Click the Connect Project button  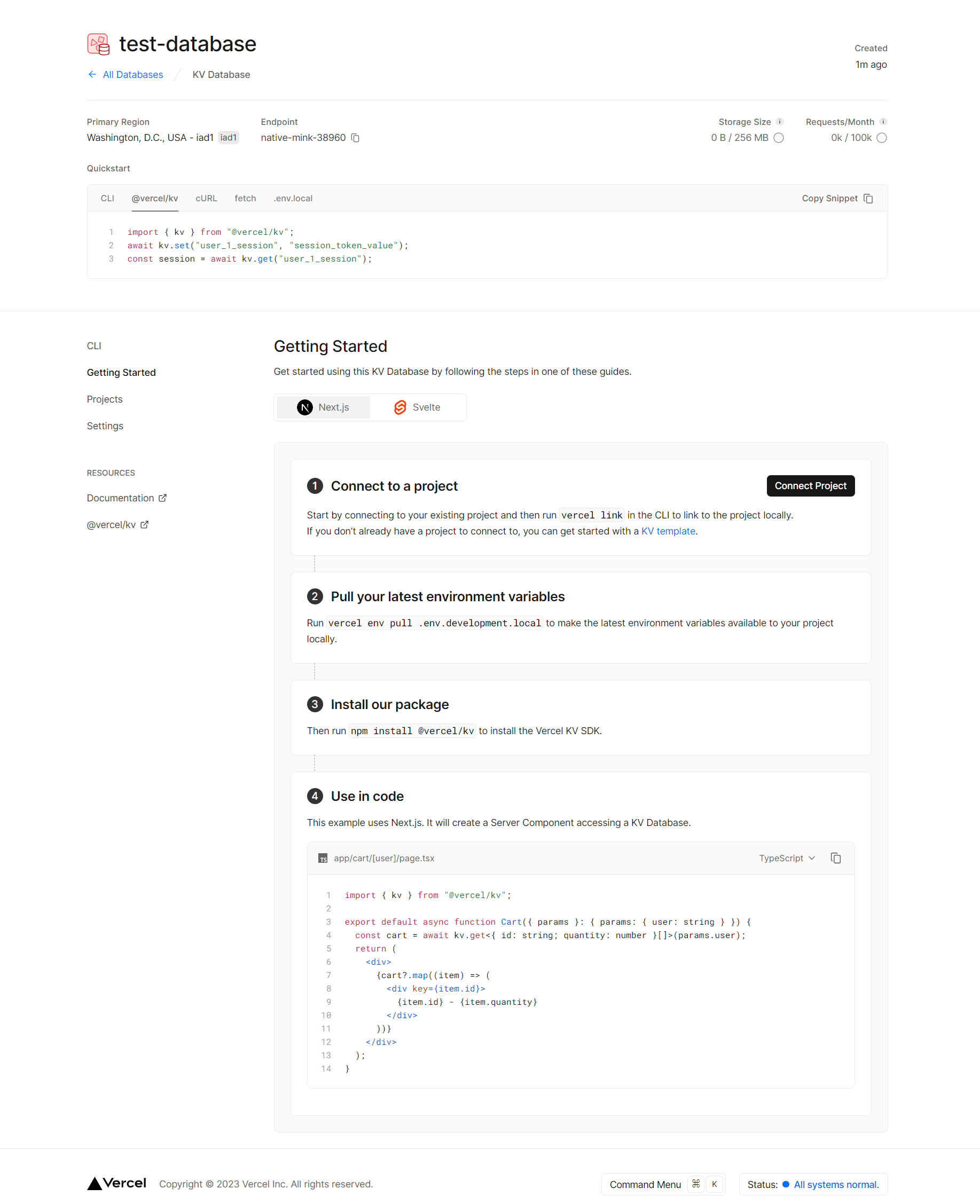coord(810,486)
